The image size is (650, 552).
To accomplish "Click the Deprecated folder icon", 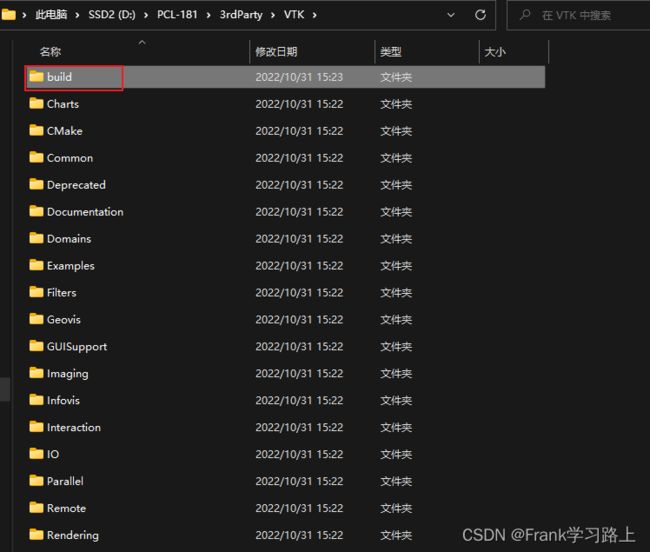I will 36,184.
